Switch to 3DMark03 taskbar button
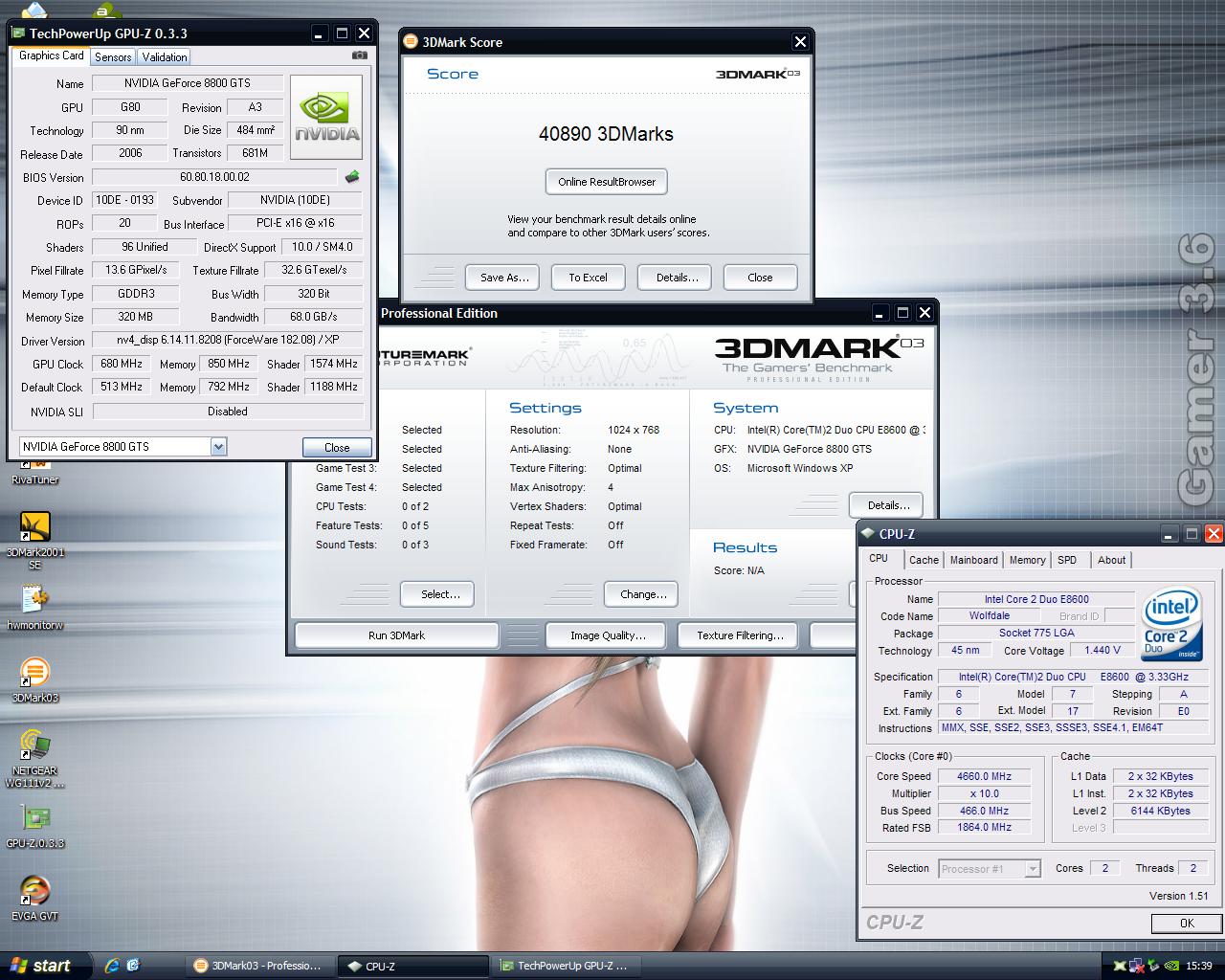Screen dimensions: 1225x980 (x=259, y=967)
